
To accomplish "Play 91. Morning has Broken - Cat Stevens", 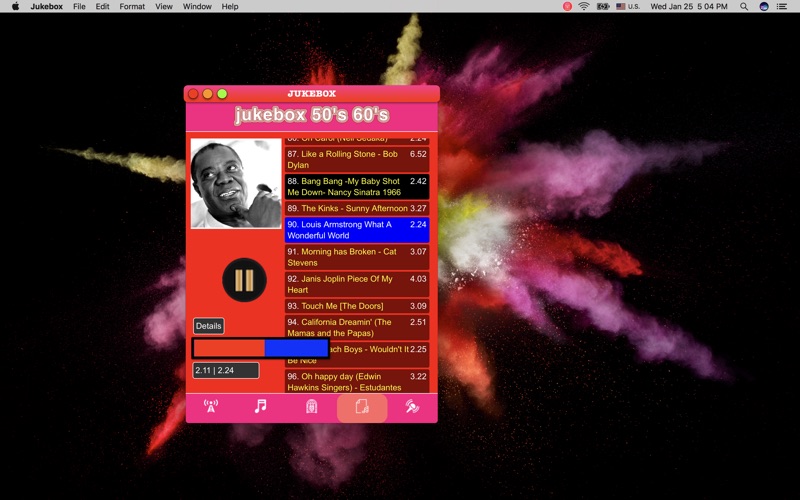I will point(357,257).
